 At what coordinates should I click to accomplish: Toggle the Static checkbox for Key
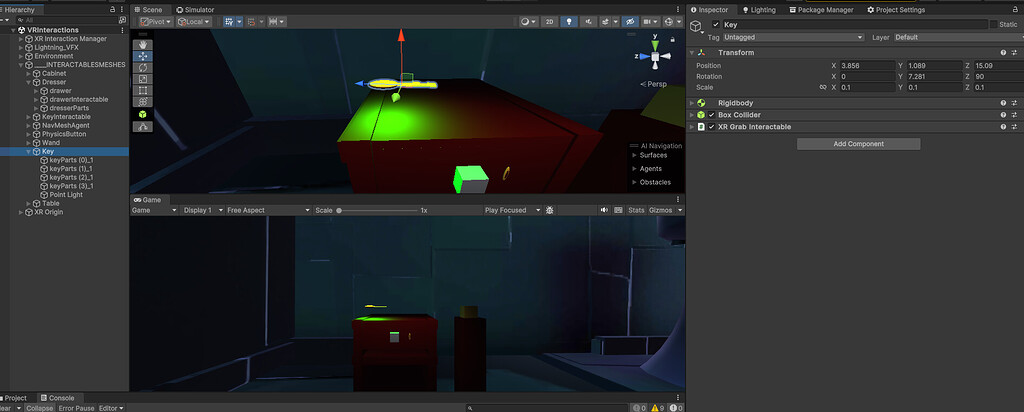pyautogui.click(x=994, y=24)
